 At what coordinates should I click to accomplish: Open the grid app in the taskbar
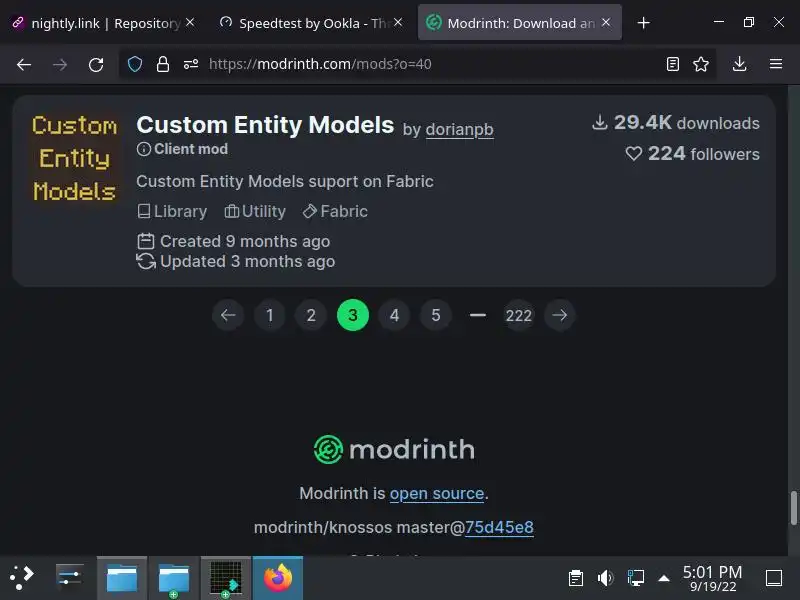[x=226, y=578]
